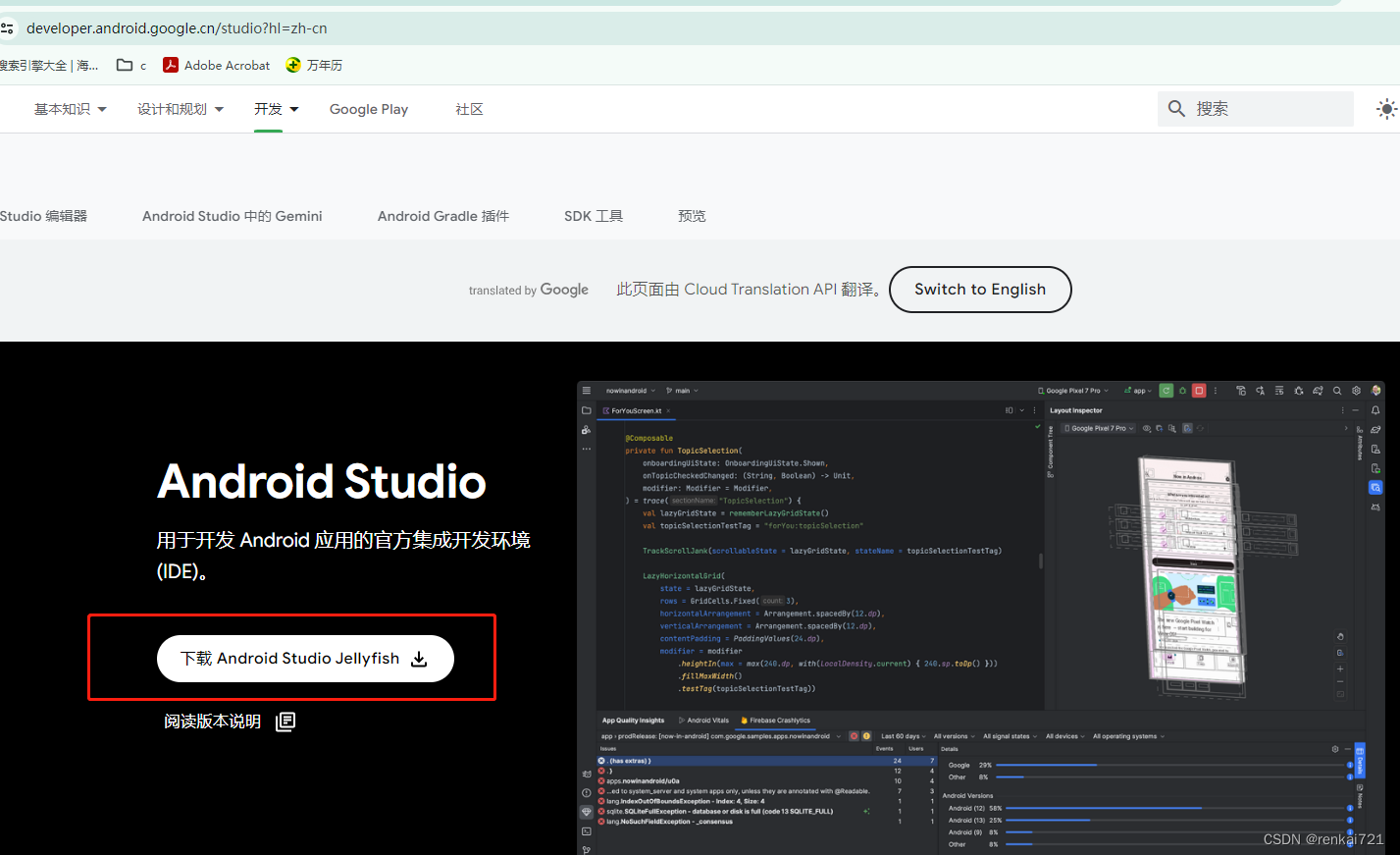Click the release notes document icon
This screenshot has width=1400, height=855.
click(285, 721)
